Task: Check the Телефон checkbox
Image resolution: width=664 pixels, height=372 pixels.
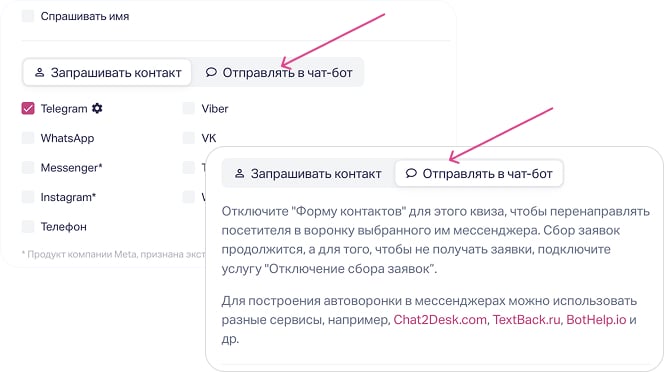Action: click(x=28, y=227)
